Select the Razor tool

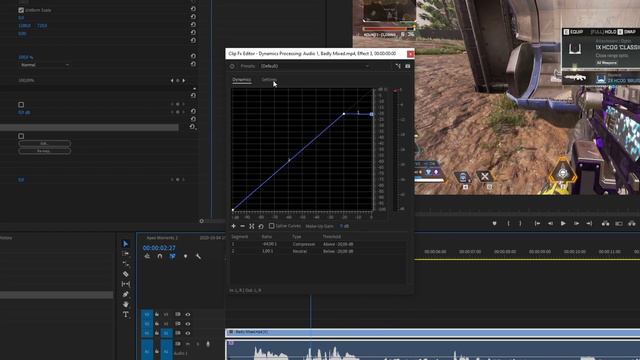[126, 274]
